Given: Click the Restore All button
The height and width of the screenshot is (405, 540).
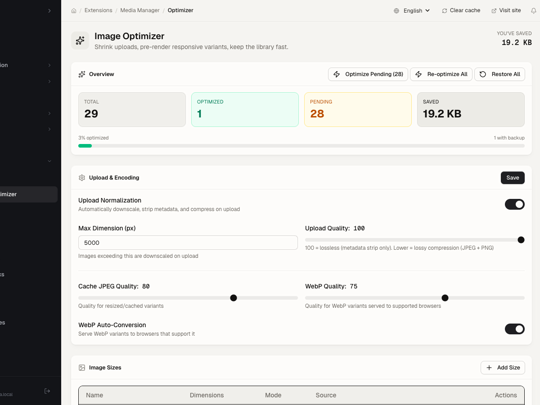Looking at the screenshot, I should click(500, 74).
